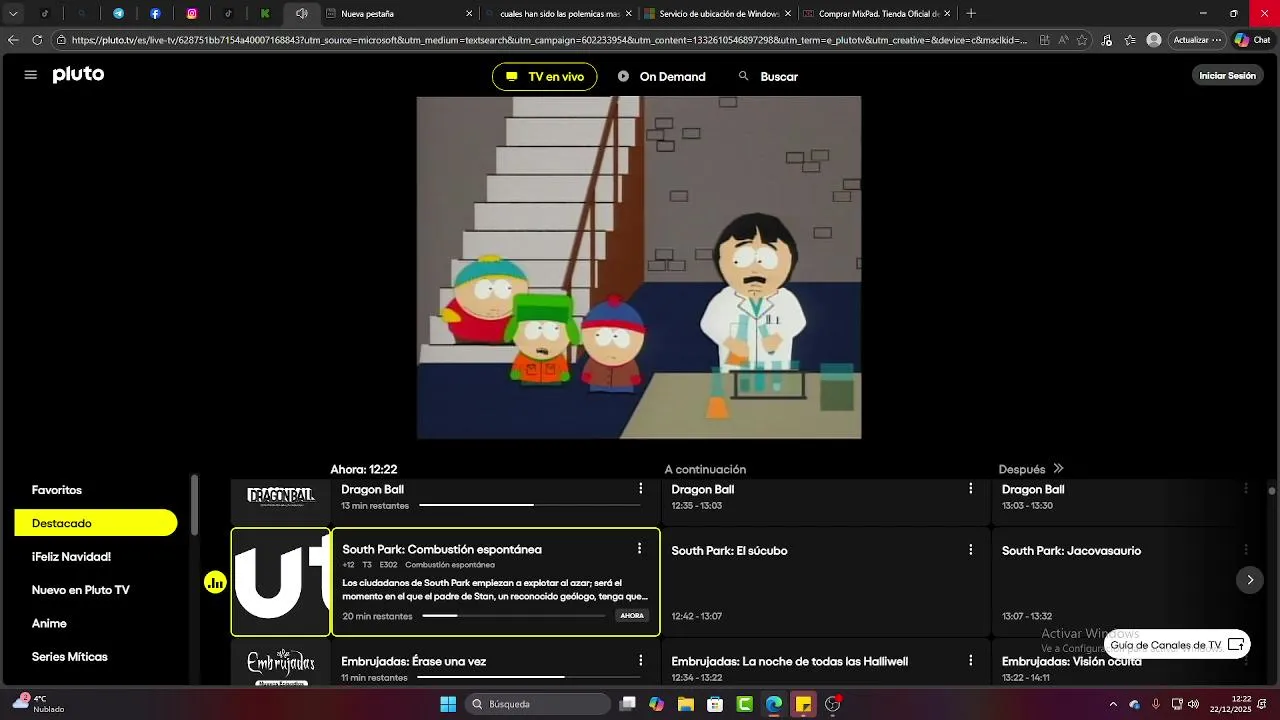Open options for Embrujadas: Érase una vez
Screen dimensions: 1280x720
point(640,661)
